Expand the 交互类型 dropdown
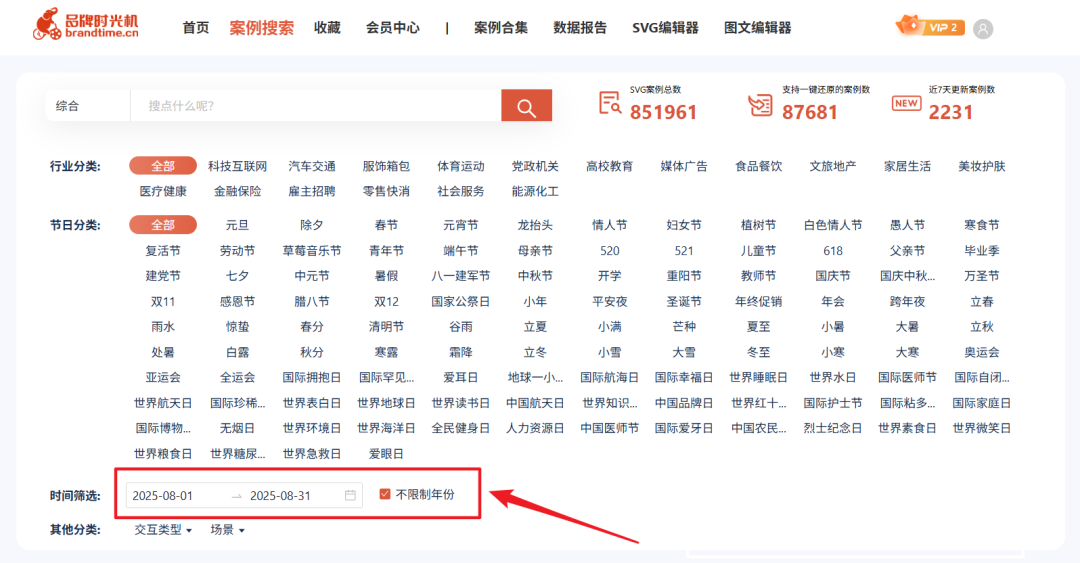Image resolution: width=1080 pixels, height=563 pixels. pyautogui.click(x=163, y=529)
